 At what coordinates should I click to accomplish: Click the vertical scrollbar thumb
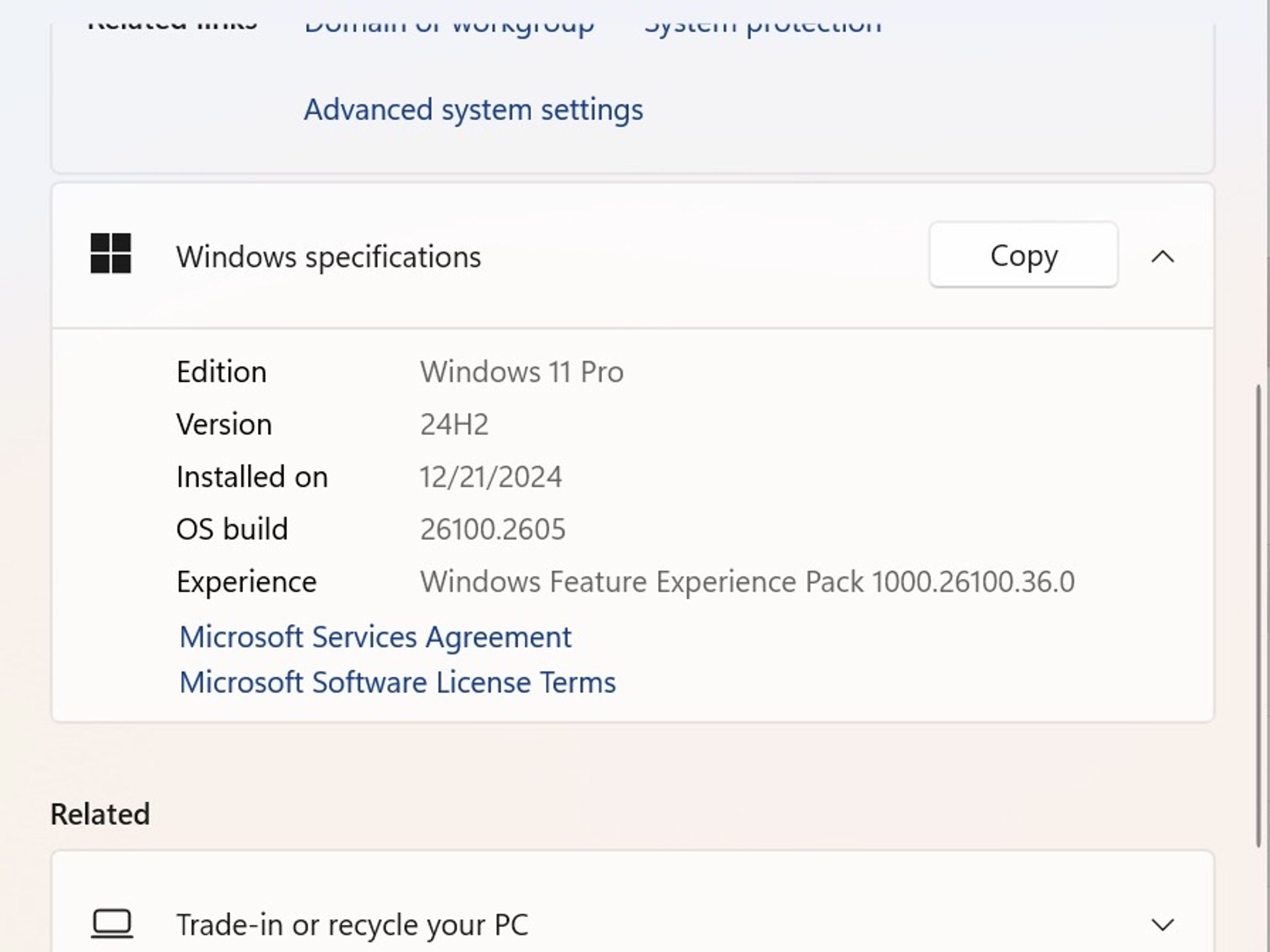pyautogui.click(x=1258, y=615)
